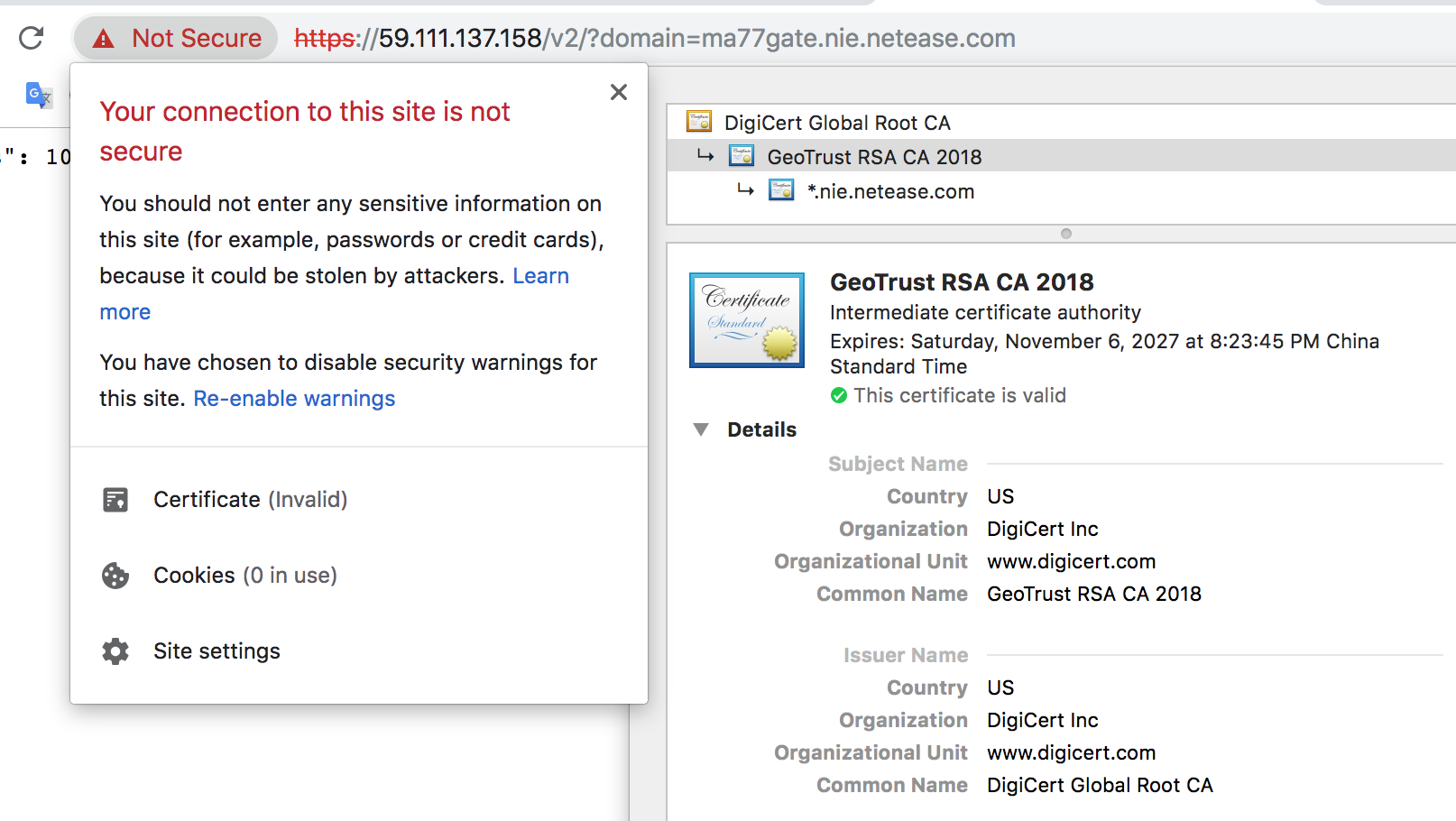This screenshot has height=821, width=1456.
Task: Click the pane divider handle dot
Action: coord(1066,234)
